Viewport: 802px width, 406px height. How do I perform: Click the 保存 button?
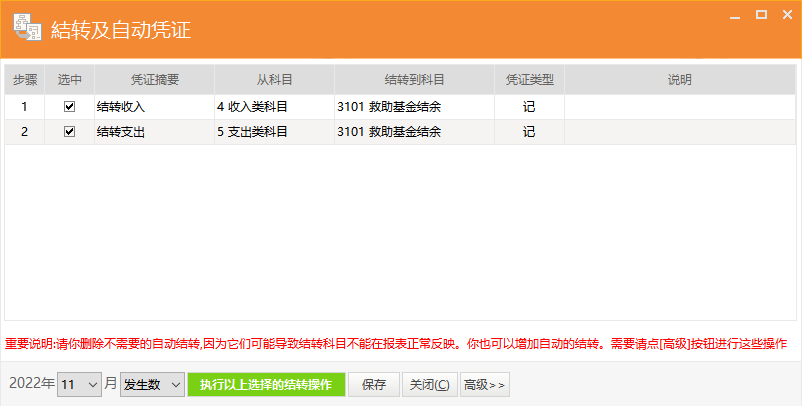point(373,385)
